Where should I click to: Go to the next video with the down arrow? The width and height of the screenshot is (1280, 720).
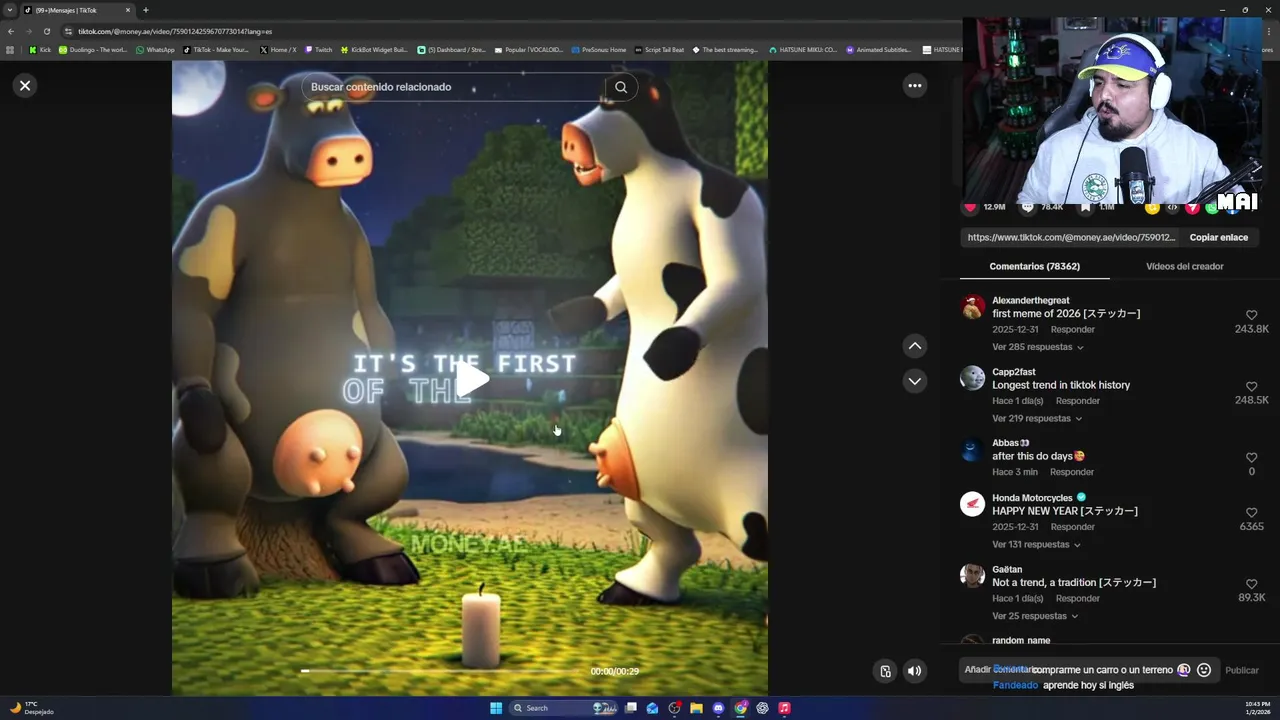914,381
